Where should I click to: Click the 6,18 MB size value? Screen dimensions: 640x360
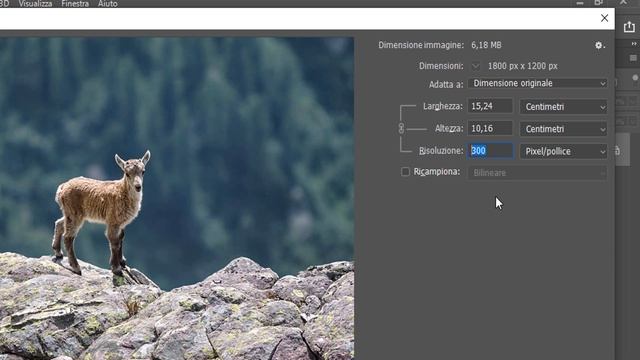486,45
